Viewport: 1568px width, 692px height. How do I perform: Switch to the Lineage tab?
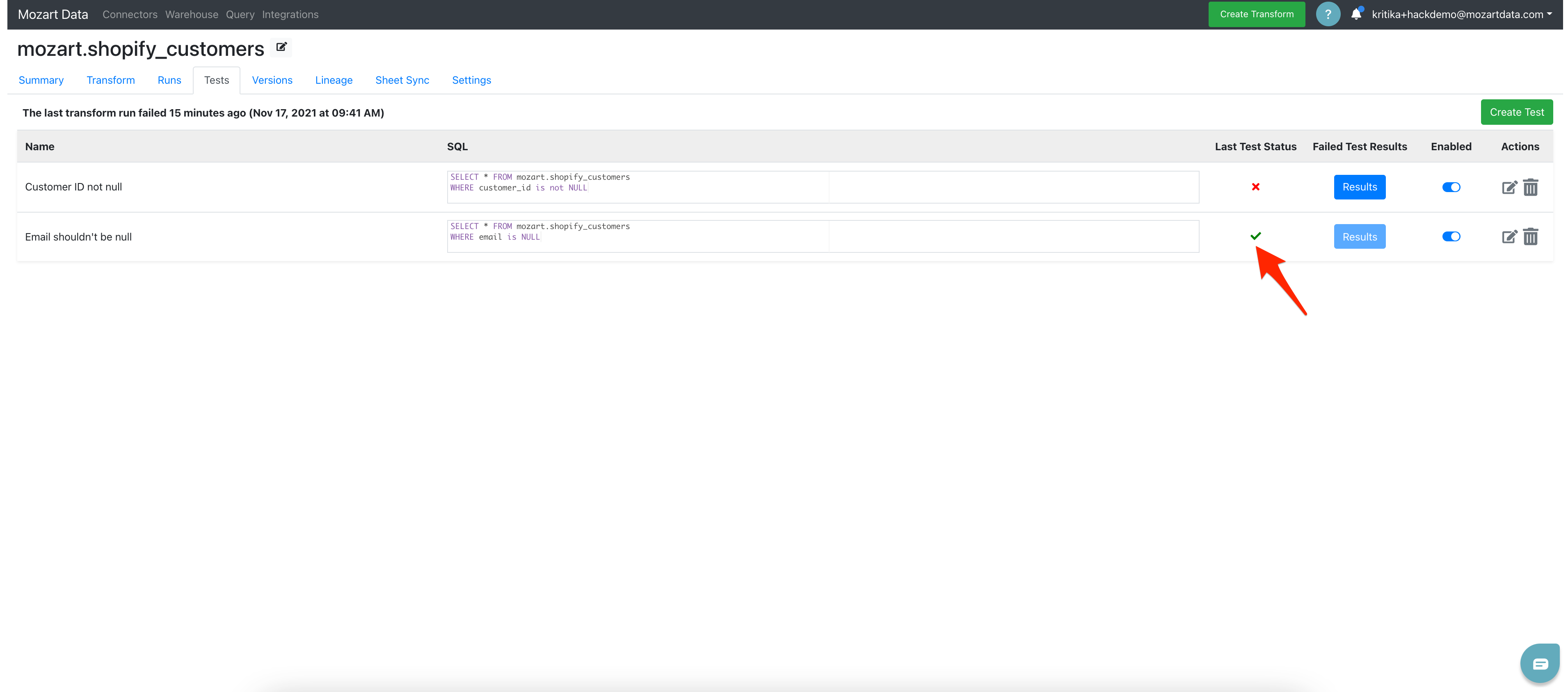coord(334,80)
